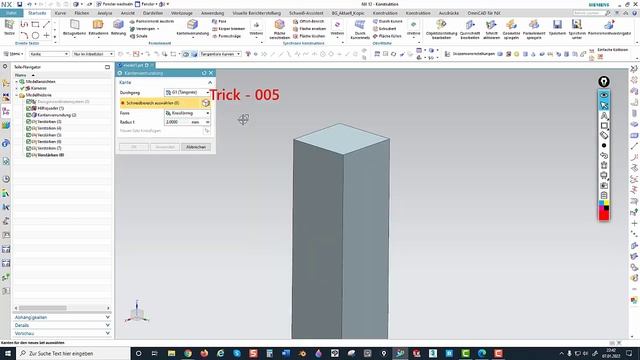Click the eye icon in annotation toolbar
The height and width of the screenshot is (360, 640).
click(x=604, y=95)
